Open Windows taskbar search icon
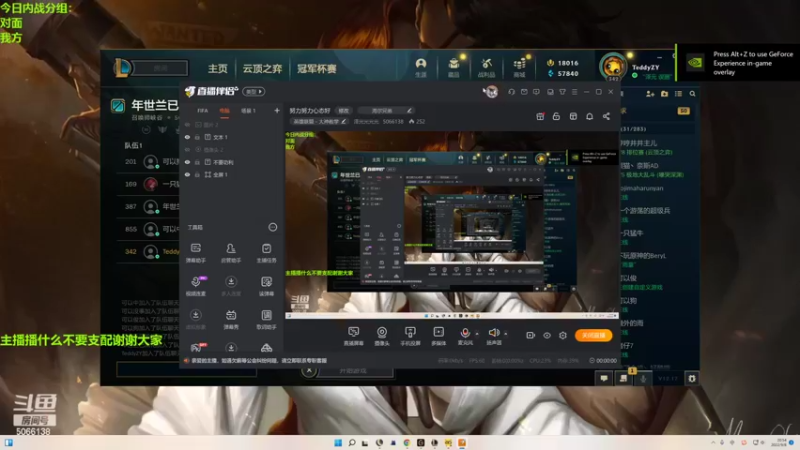Viewport: 800px width, 450px height. pos(352,442)
